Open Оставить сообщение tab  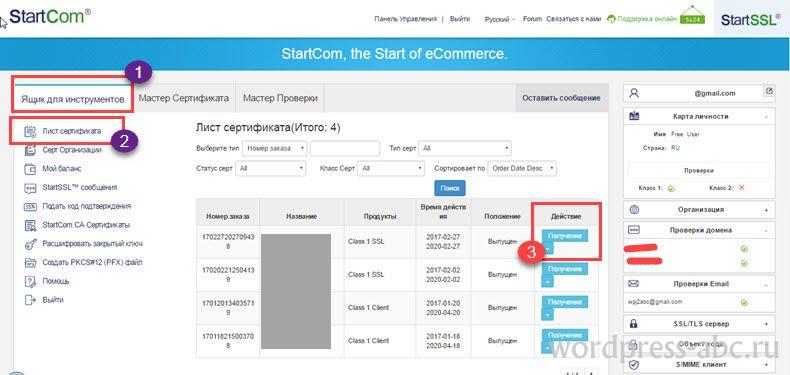pyautogui.click(x=561, y=98)
